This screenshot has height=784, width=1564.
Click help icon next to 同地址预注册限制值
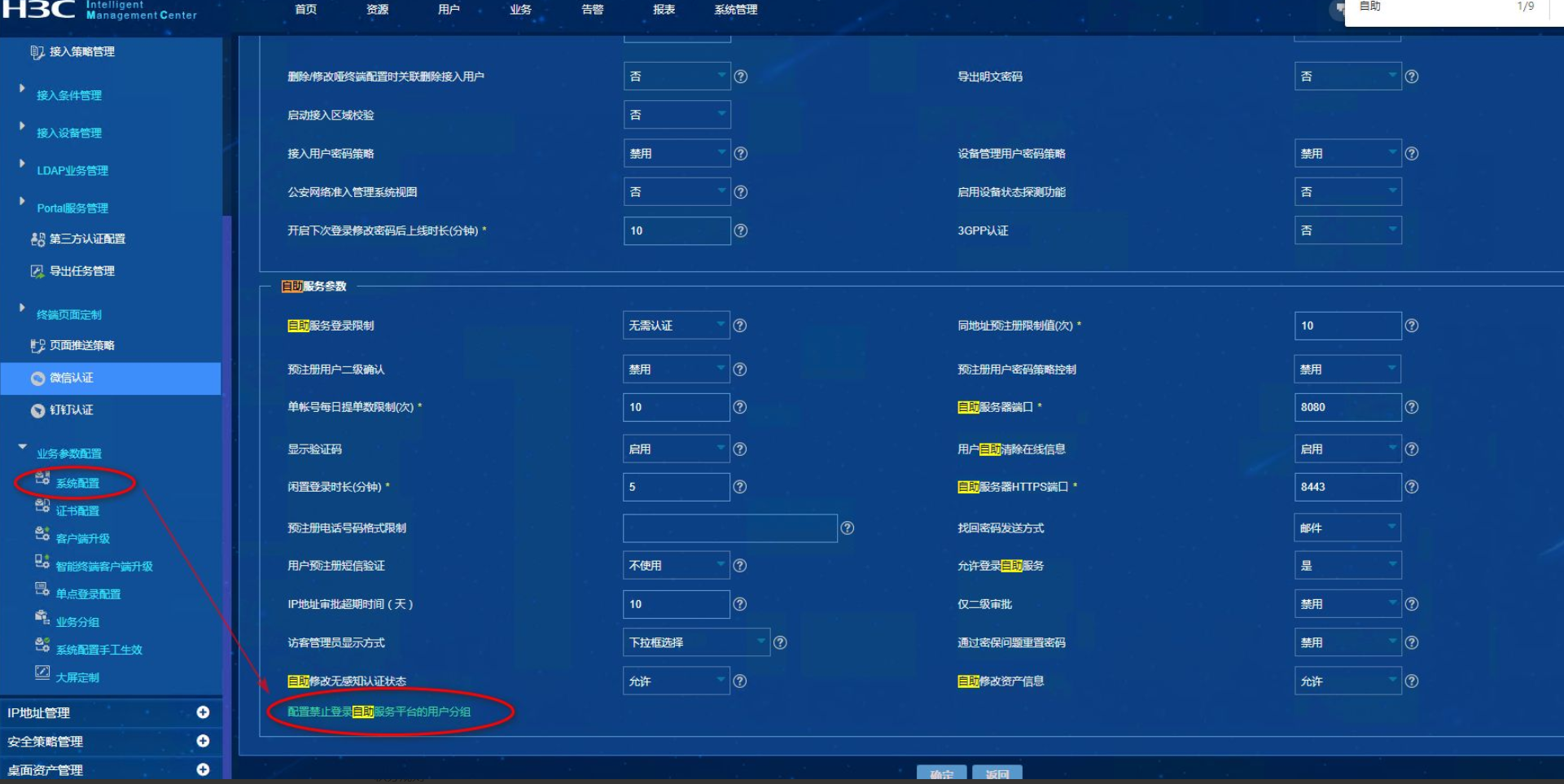click(x=1412, y=326)
